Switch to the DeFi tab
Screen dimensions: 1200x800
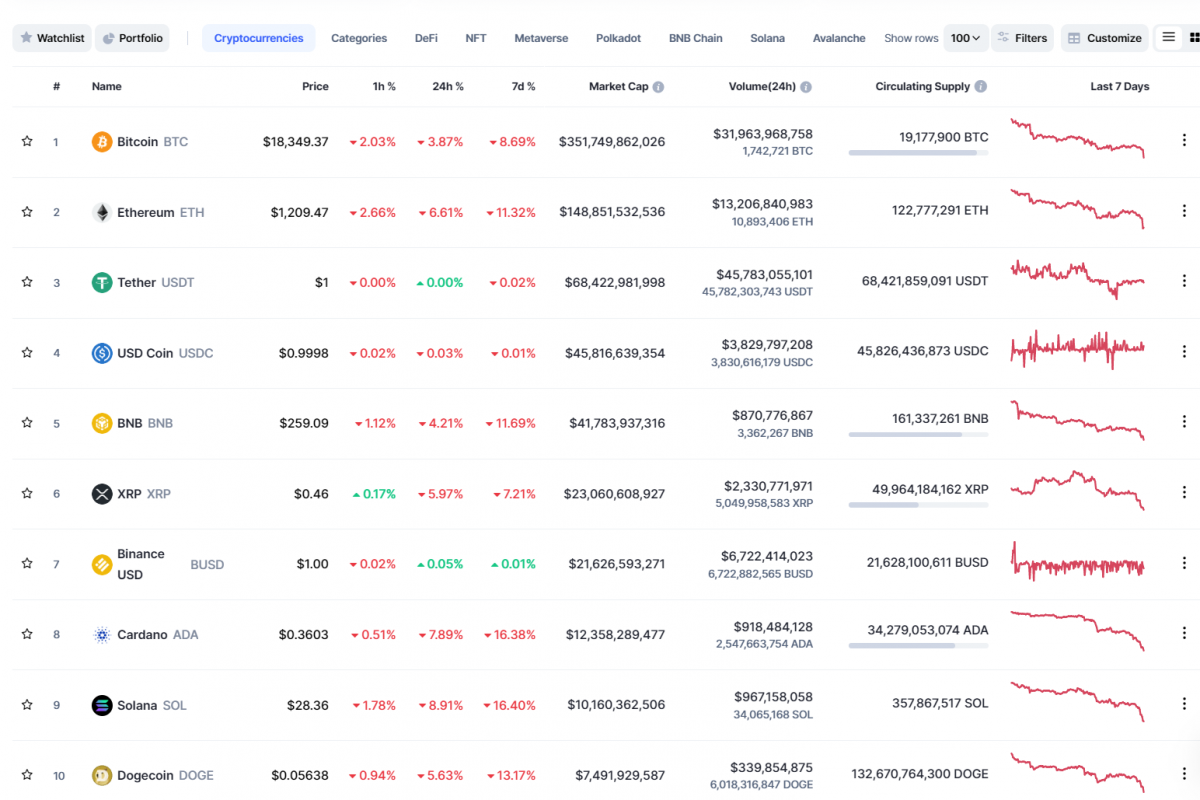click(x=426, y=38)
